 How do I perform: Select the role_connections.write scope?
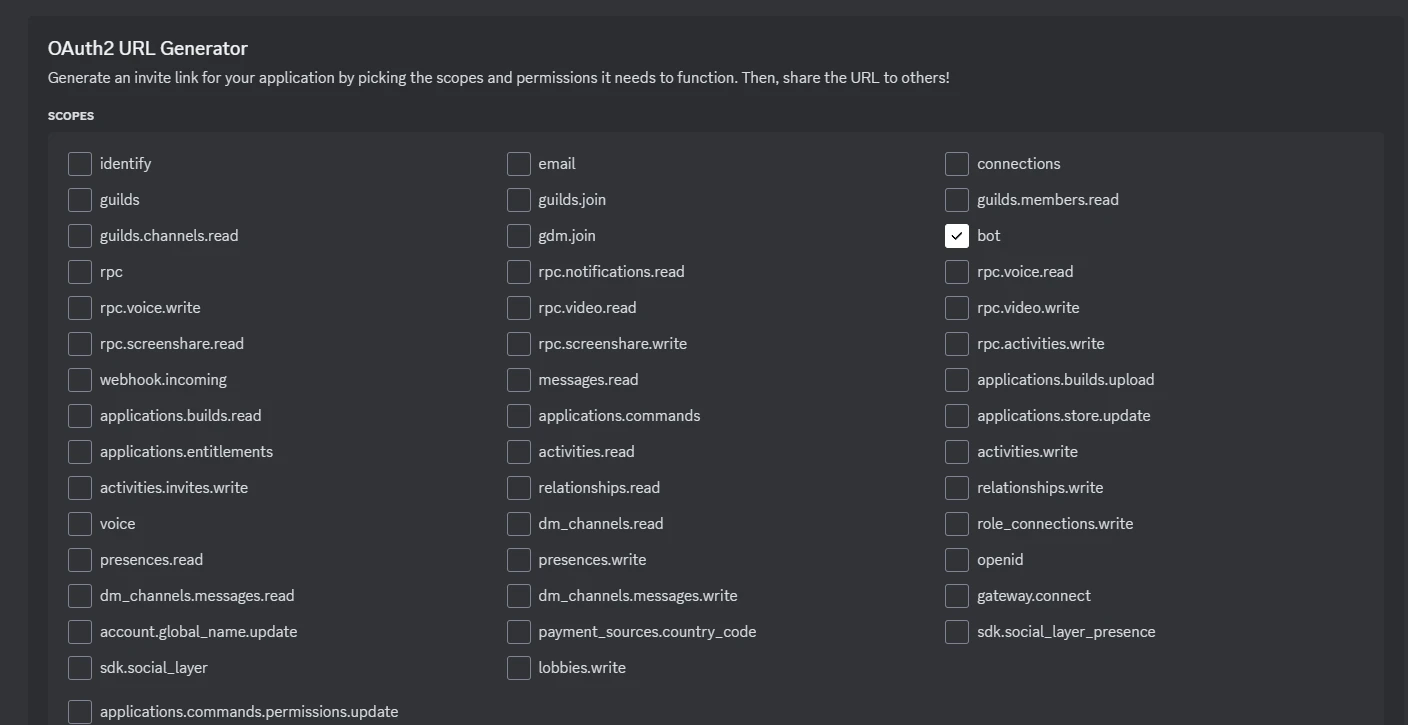point(957,524)
